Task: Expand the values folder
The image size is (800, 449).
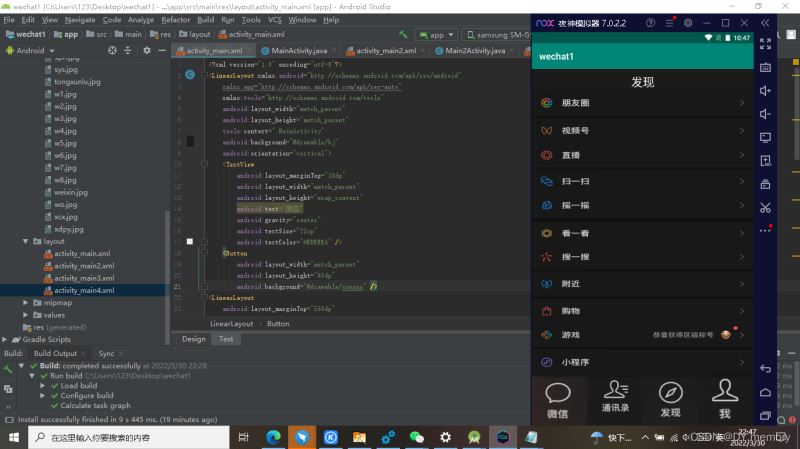Action: coord(26,315)
